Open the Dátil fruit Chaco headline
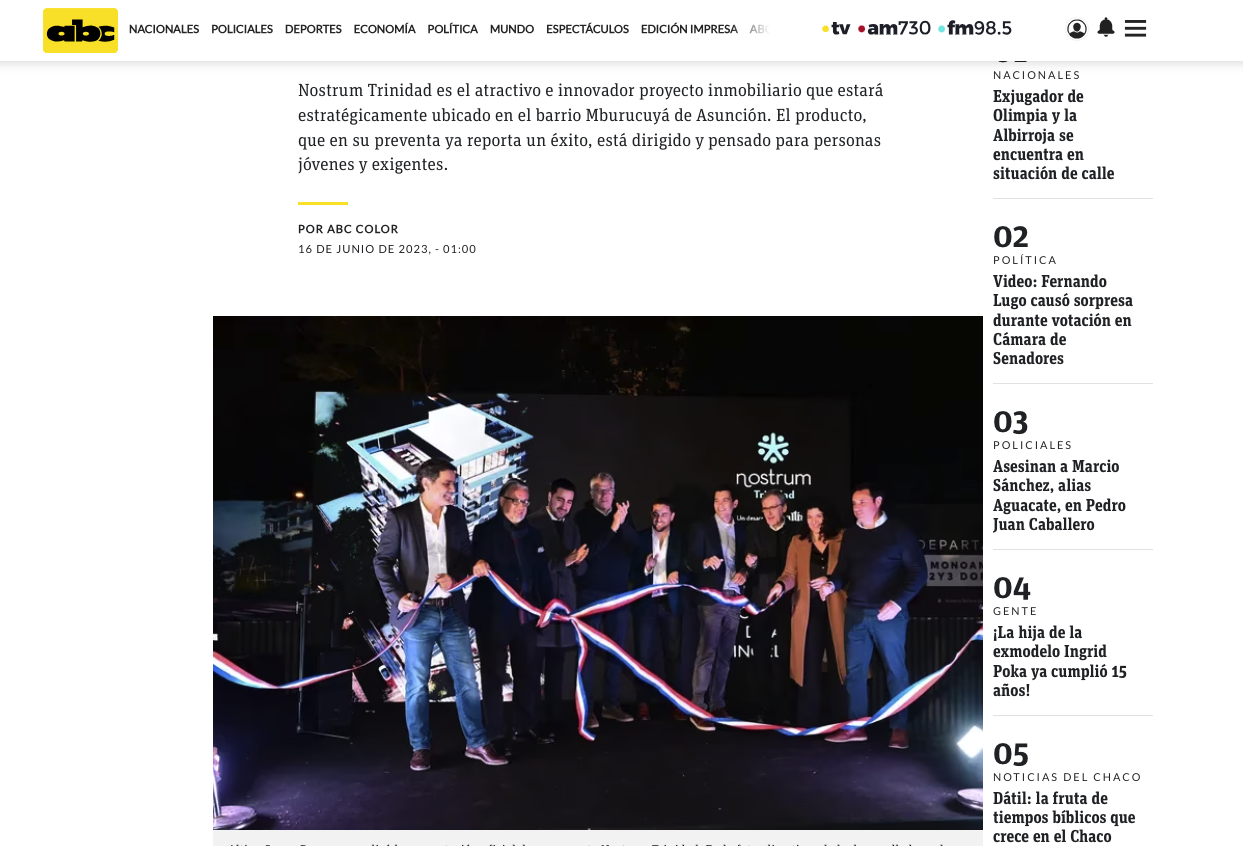The height and width of the screenshot is (846, 1243). pyautogui.click(x=1064, y=818)
